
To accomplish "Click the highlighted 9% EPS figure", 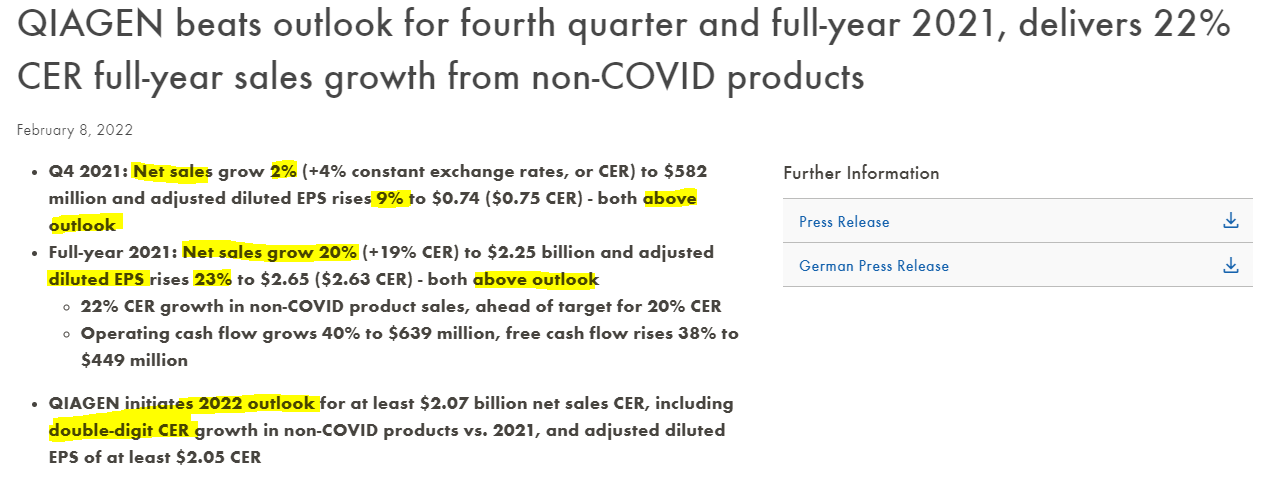I will pos(390,199).
